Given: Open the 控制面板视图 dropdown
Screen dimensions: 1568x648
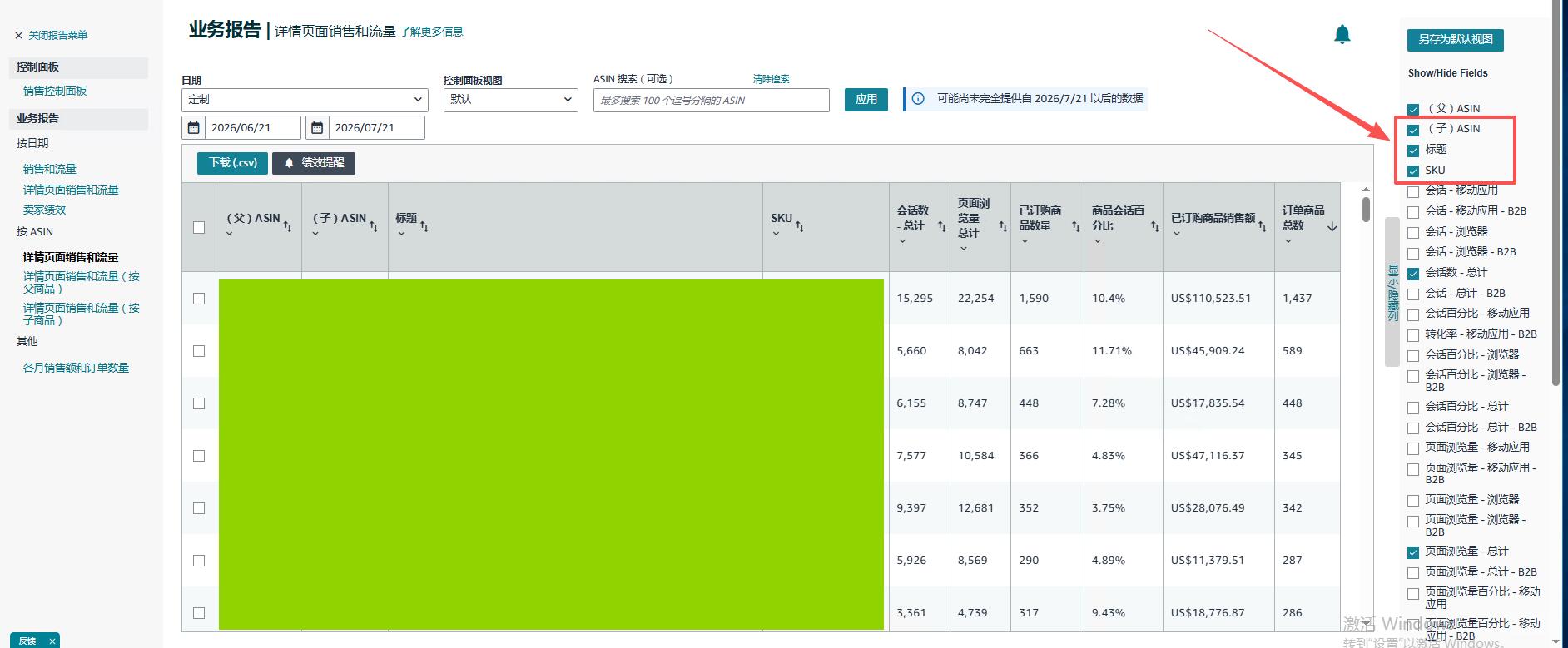Looking at the screenshot, I should point(510,100).
